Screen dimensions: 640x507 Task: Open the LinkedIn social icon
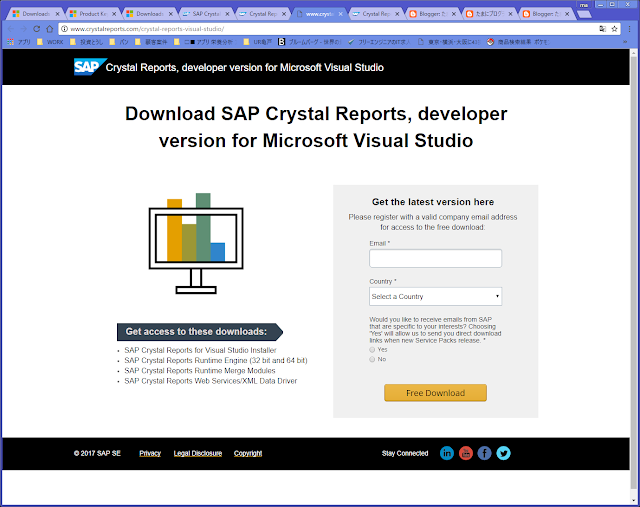pyautogui.click(x=447, y=453)
